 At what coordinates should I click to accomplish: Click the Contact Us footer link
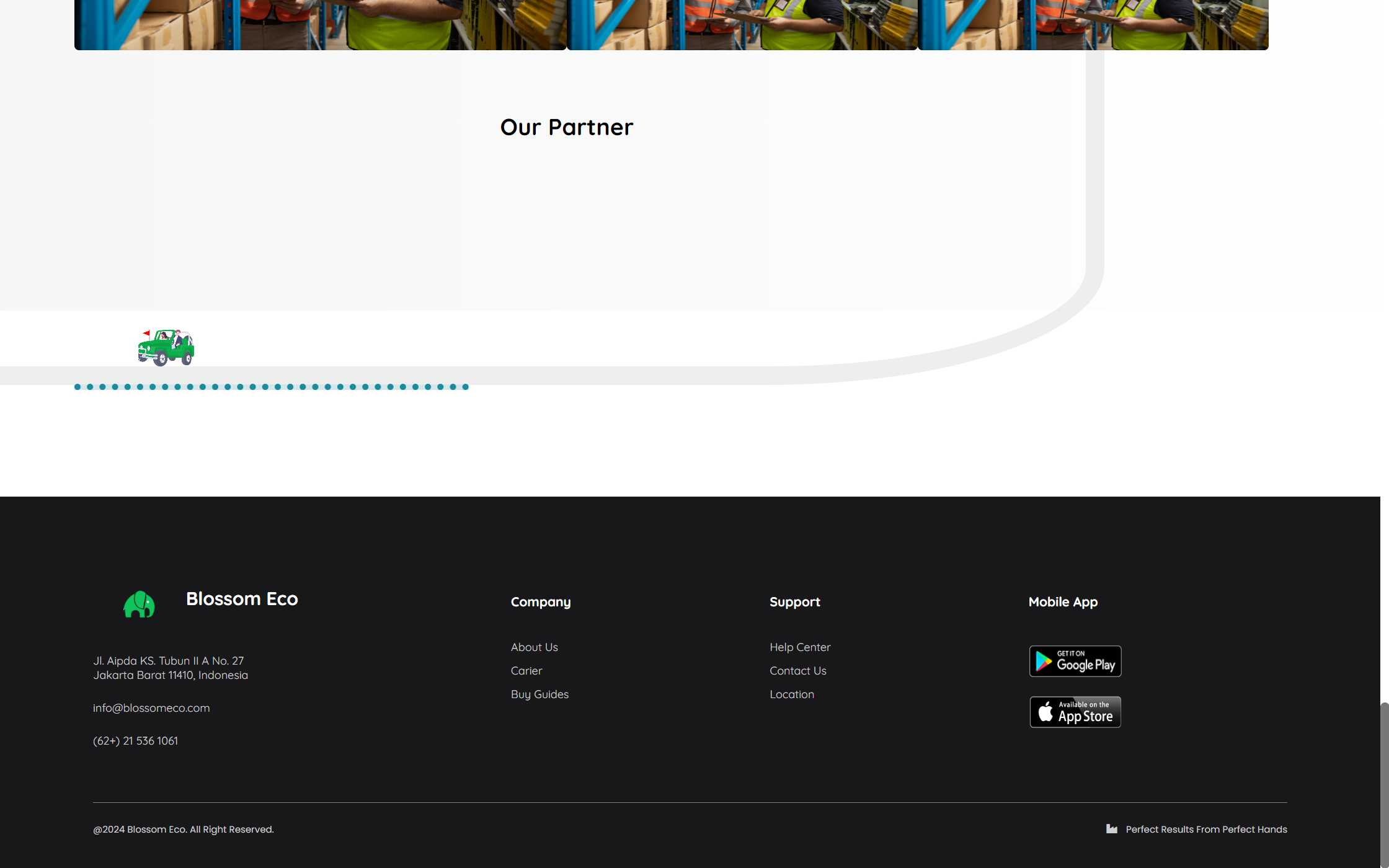pos(797,670)
